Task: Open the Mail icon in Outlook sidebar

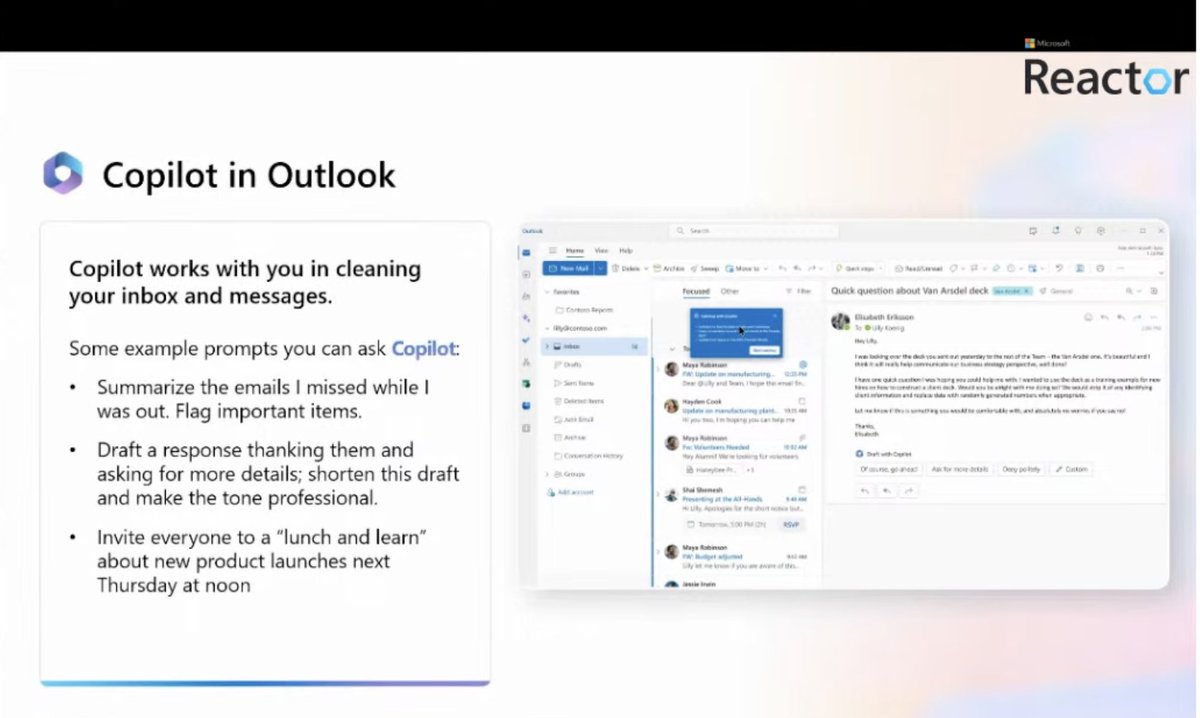Action: [x=526, y=253]
